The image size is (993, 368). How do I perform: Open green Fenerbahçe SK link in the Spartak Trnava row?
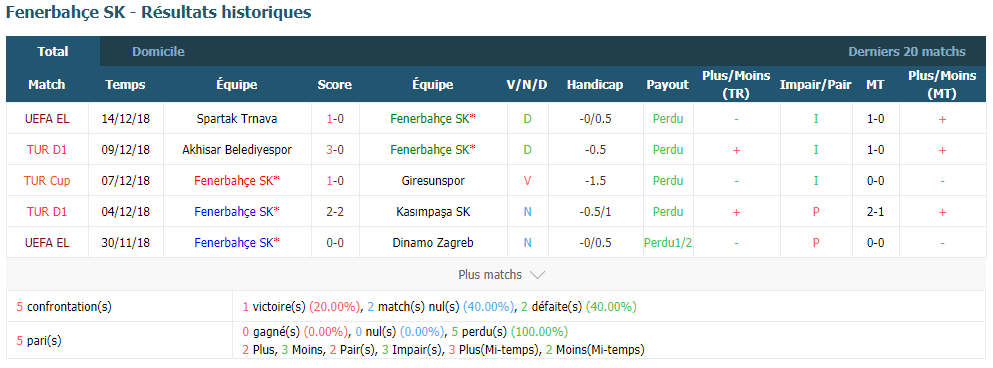pos(433,118)
